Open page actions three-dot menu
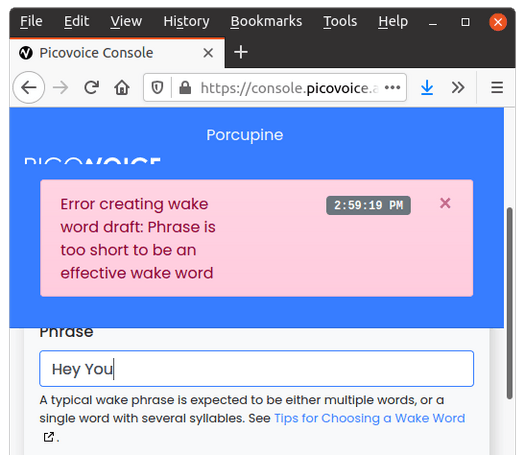The height and width of the screenshot is (455, 525). [392, 88]
